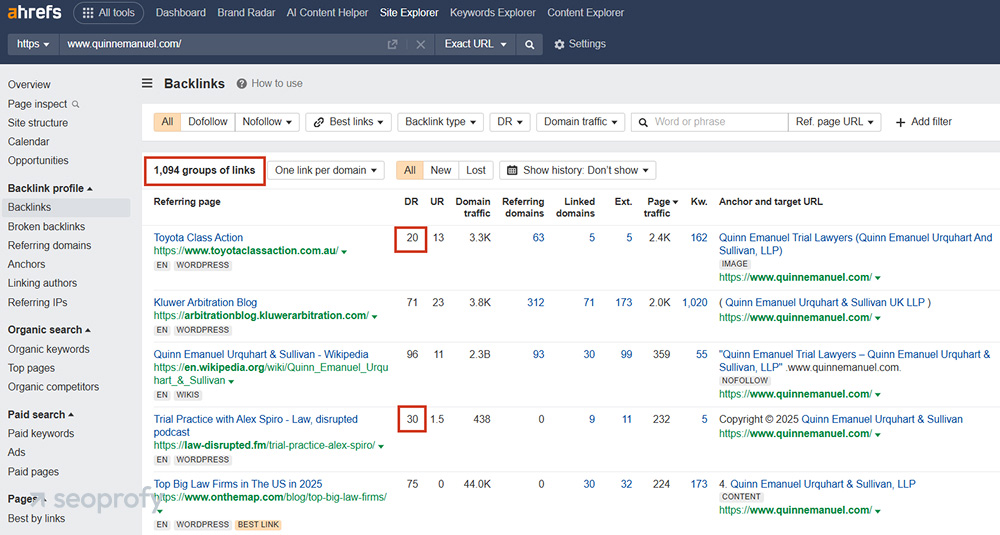Viewport: 1000px width, 535px height.
Task: Click the Add filter plus button
Action: (923, 122)
